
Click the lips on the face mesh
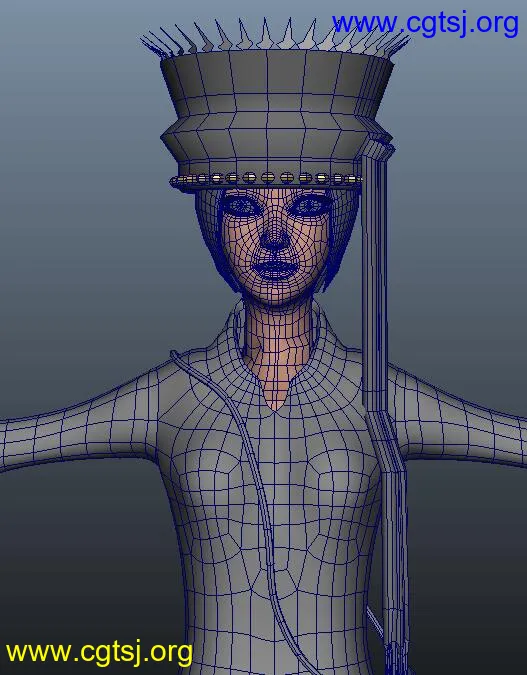[x=275, y=268]
